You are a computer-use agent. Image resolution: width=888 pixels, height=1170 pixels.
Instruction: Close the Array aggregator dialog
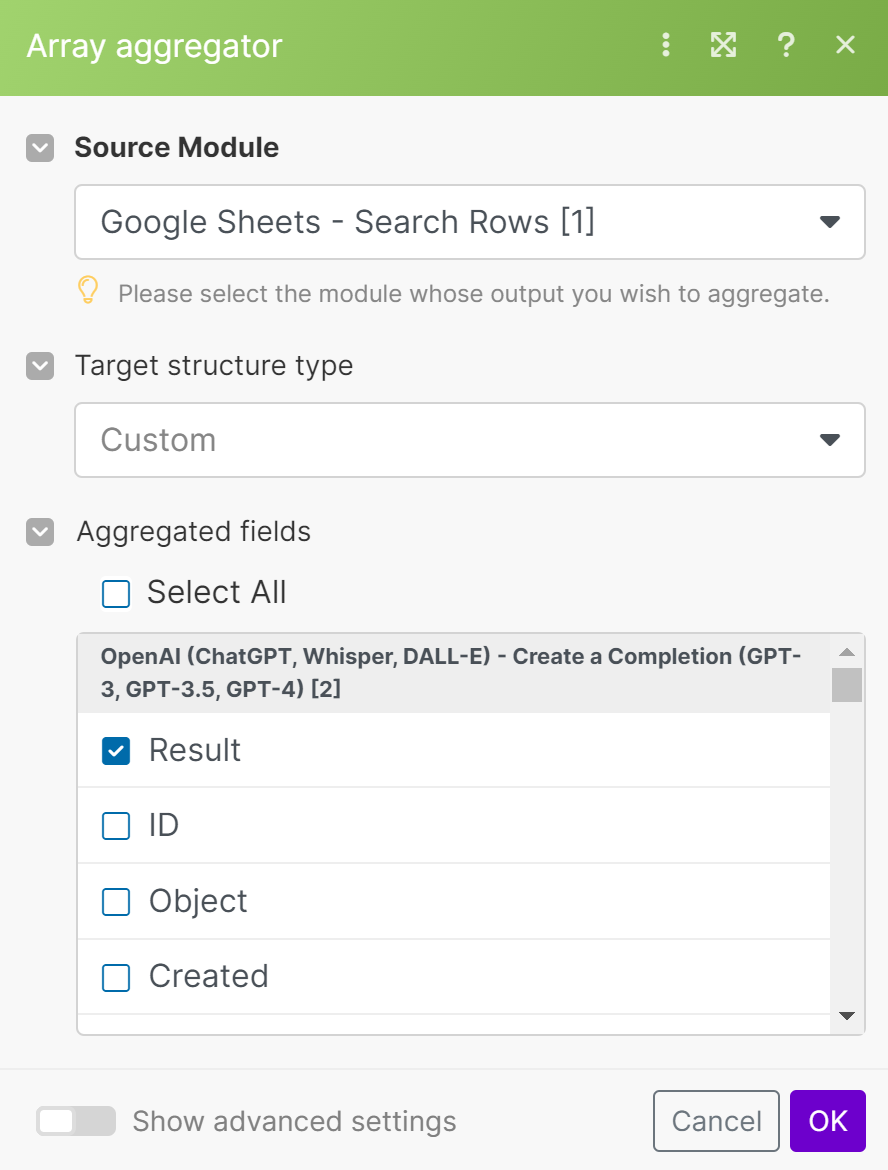(x=845, y=45)
